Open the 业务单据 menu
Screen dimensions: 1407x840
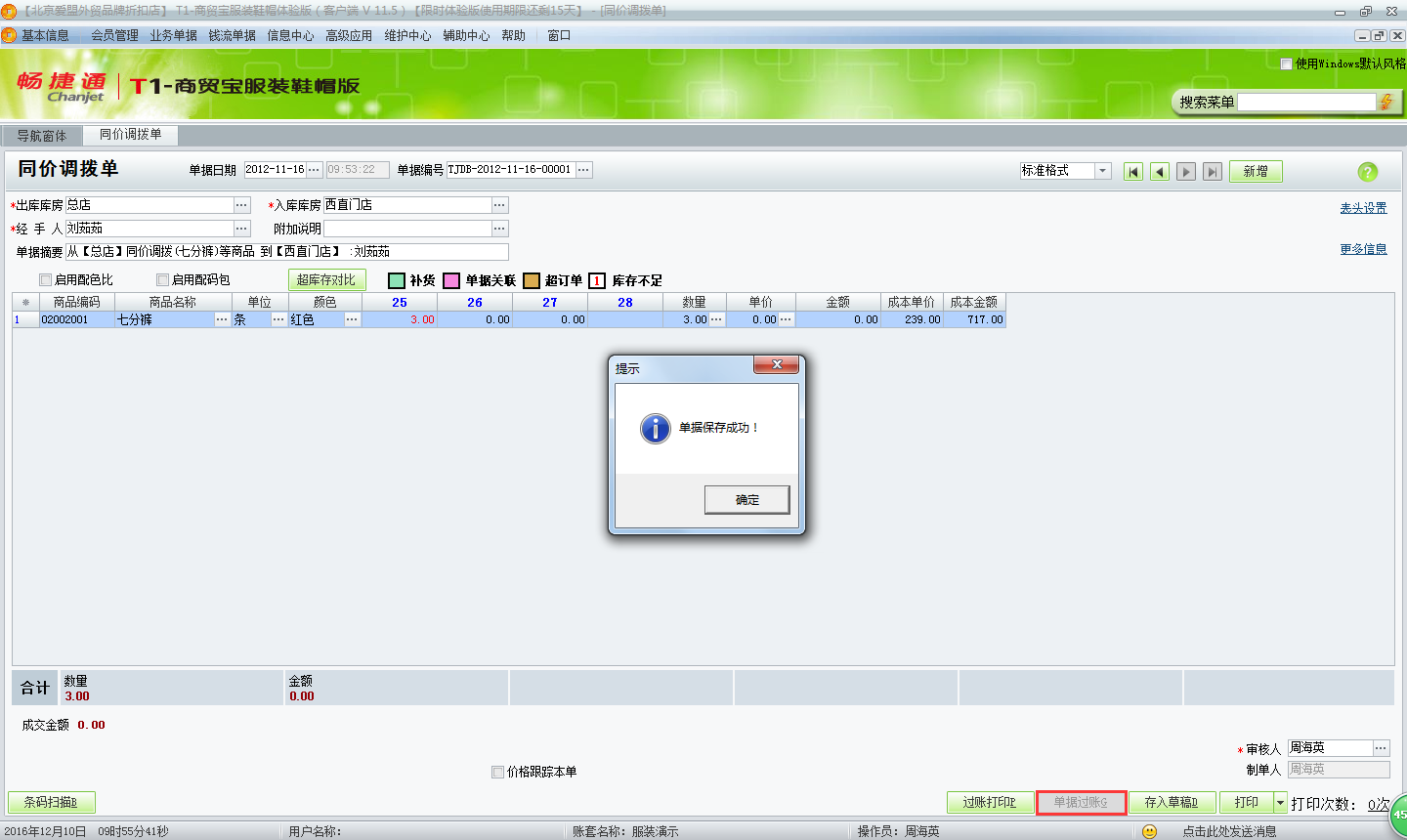173,35
